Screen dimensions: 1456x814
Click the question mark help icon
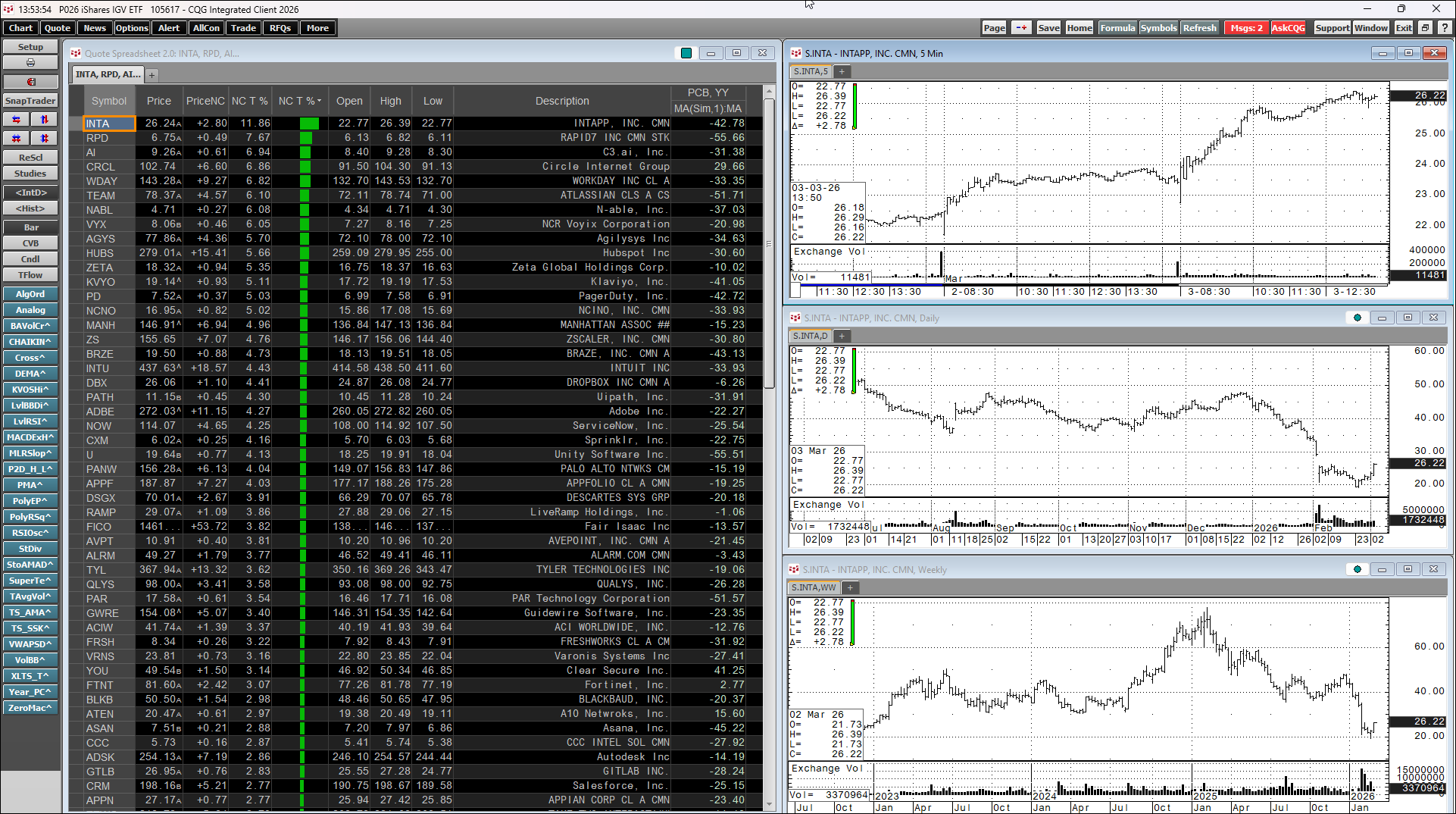[x=1445, y=28]
